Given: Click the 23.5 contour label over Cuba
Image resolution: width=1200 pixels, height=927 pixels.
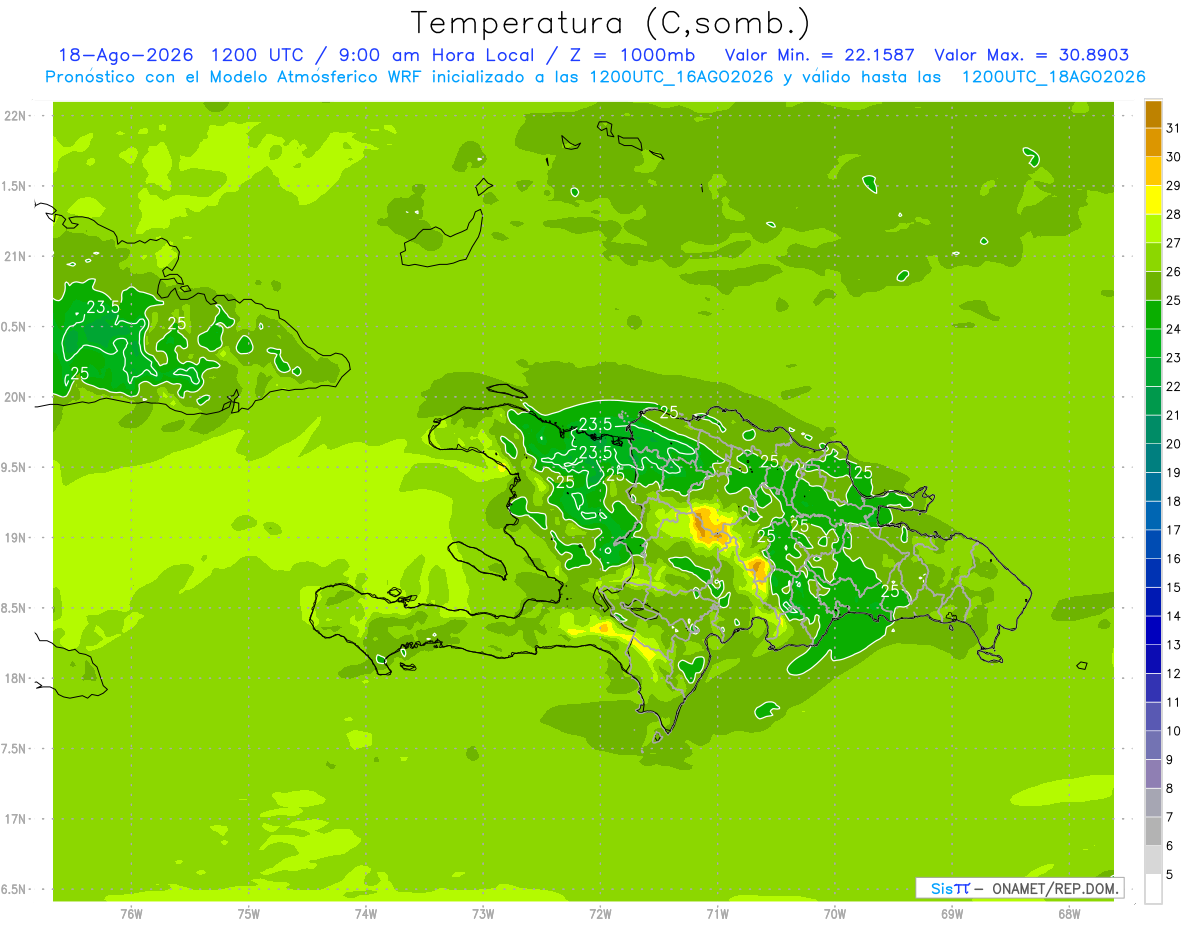Looking at the screenshot, I should (102, 307).
